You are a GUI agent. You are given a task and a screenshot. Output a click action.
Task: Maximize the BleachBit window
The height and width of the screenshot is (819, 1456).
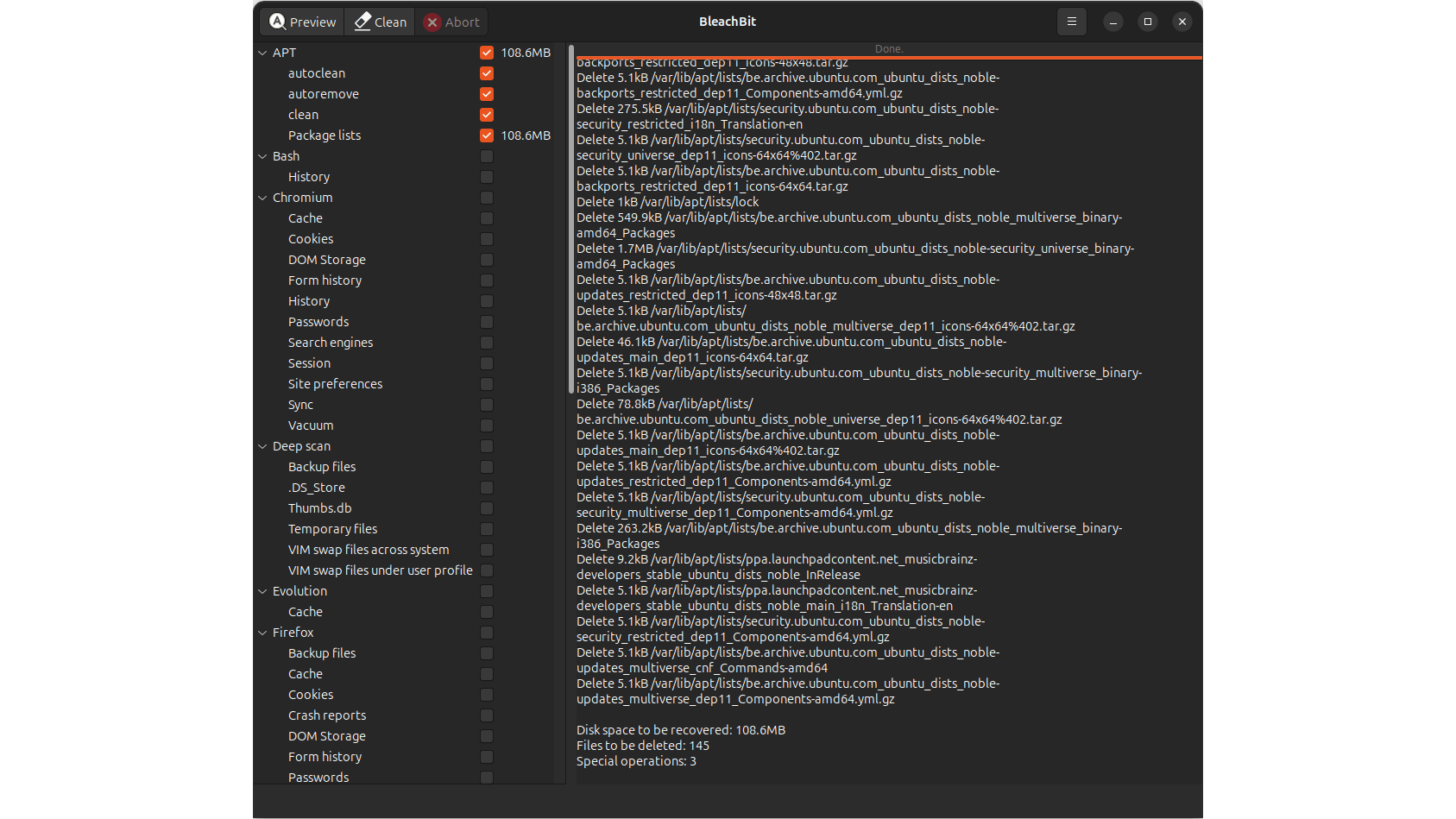(x=1148, y=22)
